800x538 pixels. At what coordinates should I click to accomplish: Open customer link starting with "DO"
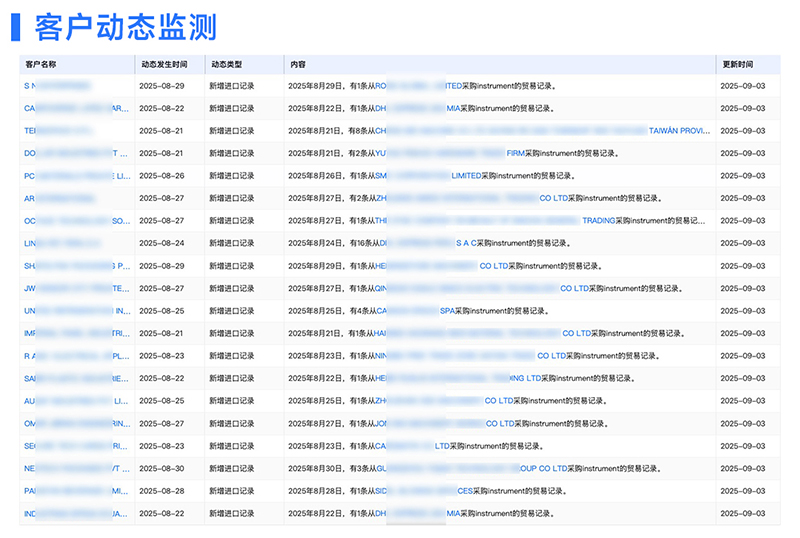(76, 153)
